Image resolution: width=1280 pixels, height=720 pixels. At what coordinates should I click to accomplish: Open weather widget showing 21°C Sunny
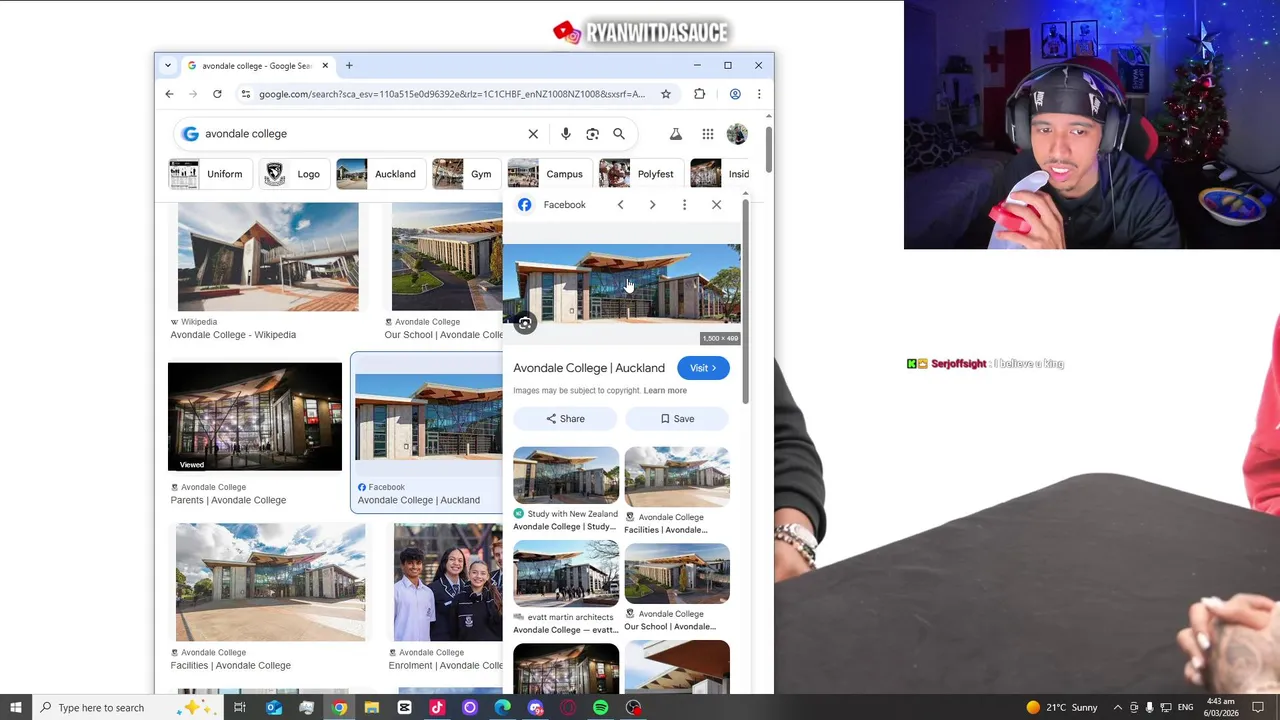coord(1061,708)
